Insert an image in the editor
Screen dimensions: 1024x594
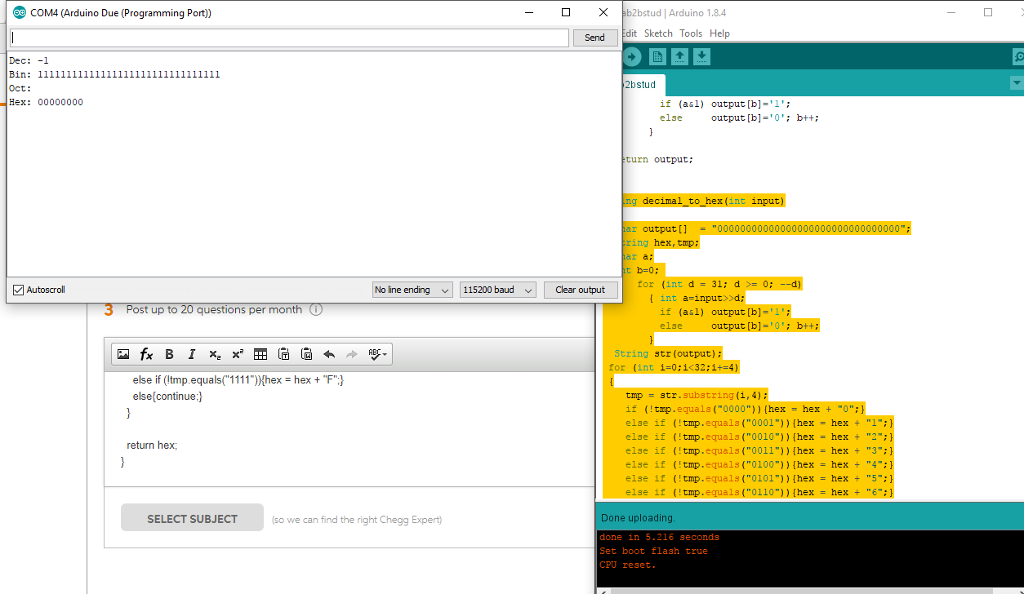pos(123,354)
